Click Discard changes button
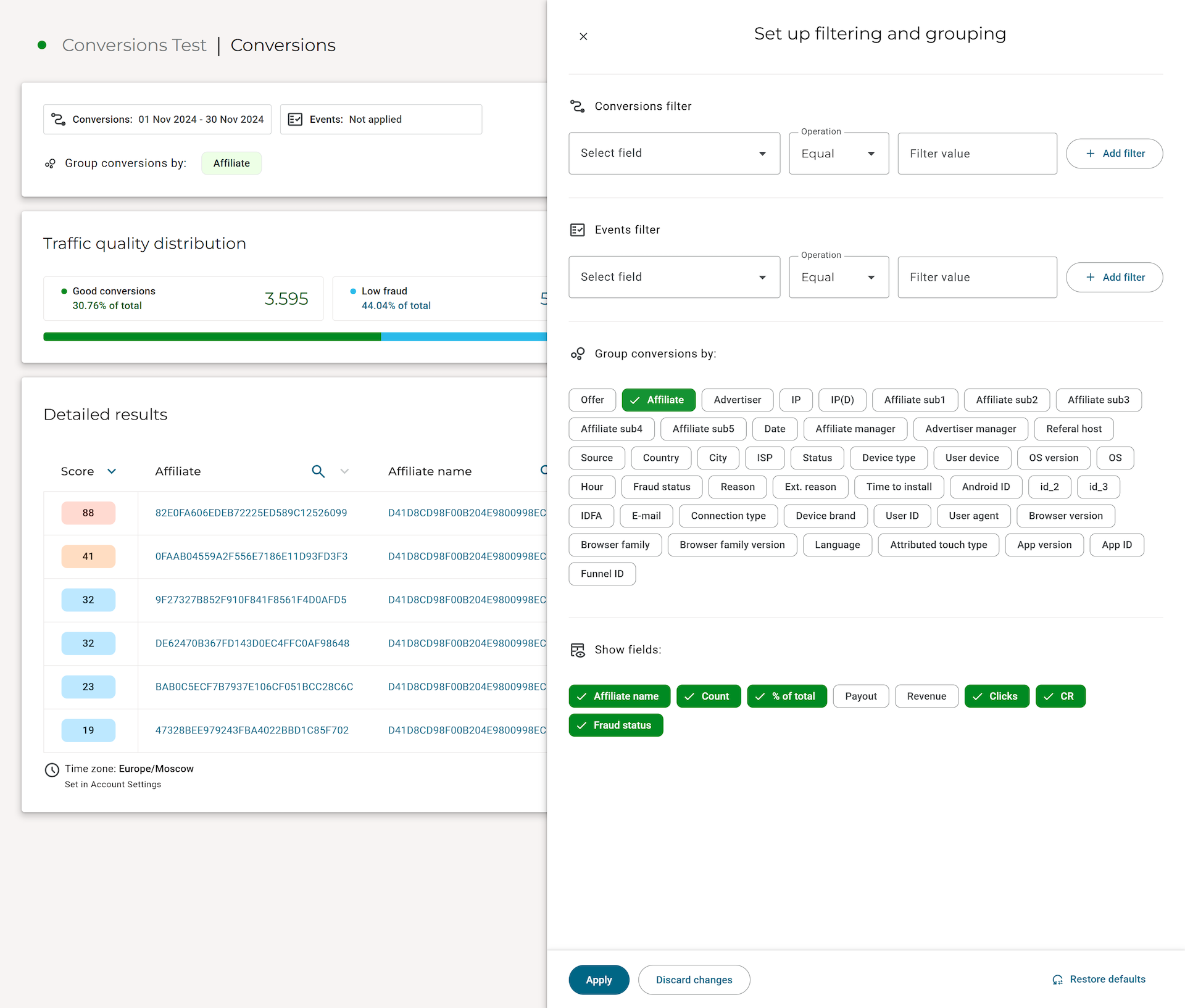 pyautogui.click(x=694, y=980)
